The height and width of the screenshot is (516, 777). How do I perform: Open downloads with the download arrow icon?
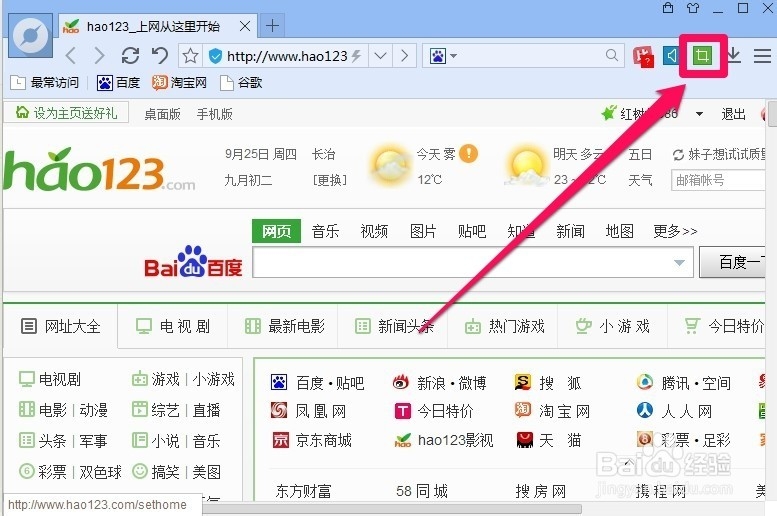(733, 55)
